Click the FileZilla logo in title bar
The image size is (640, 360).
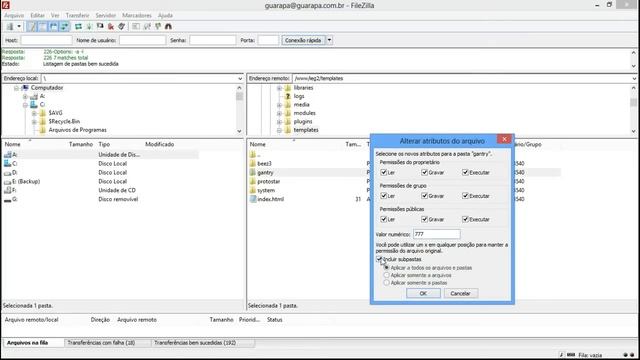coord(6,5)
